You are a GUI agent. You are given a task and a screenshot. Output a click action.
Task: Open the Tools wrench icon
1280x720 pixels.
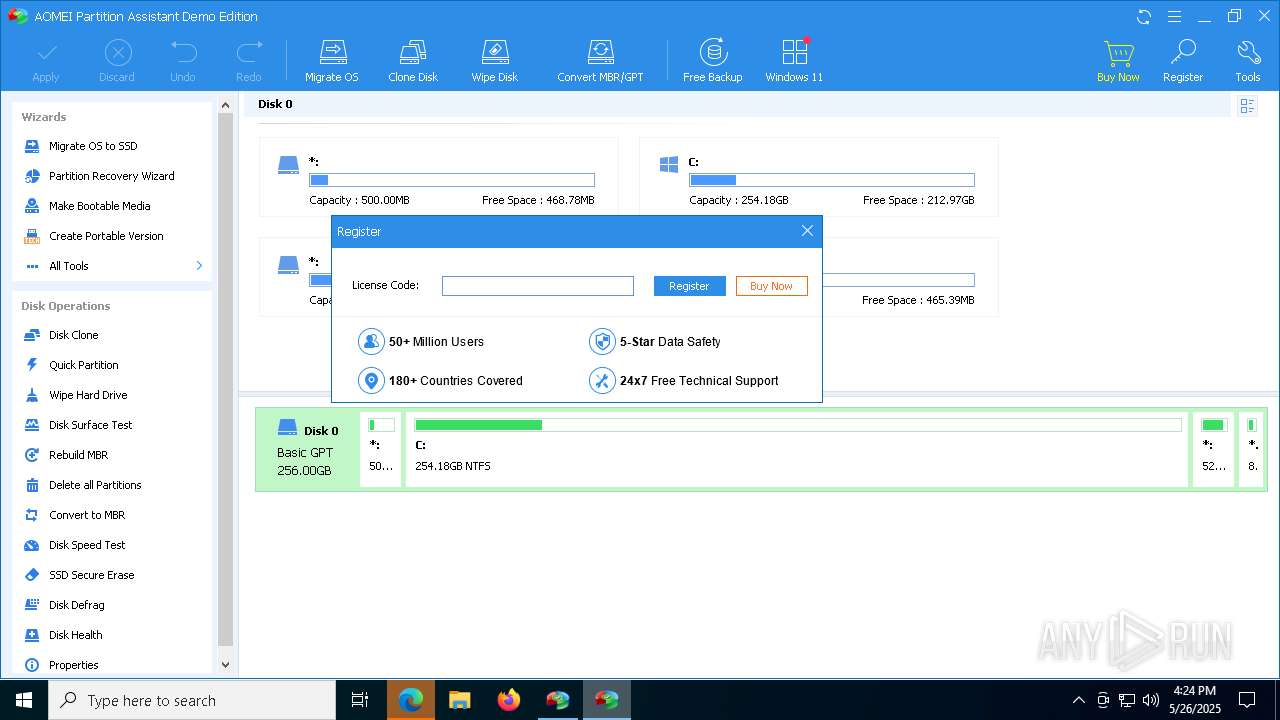[x=1248, y=61]
